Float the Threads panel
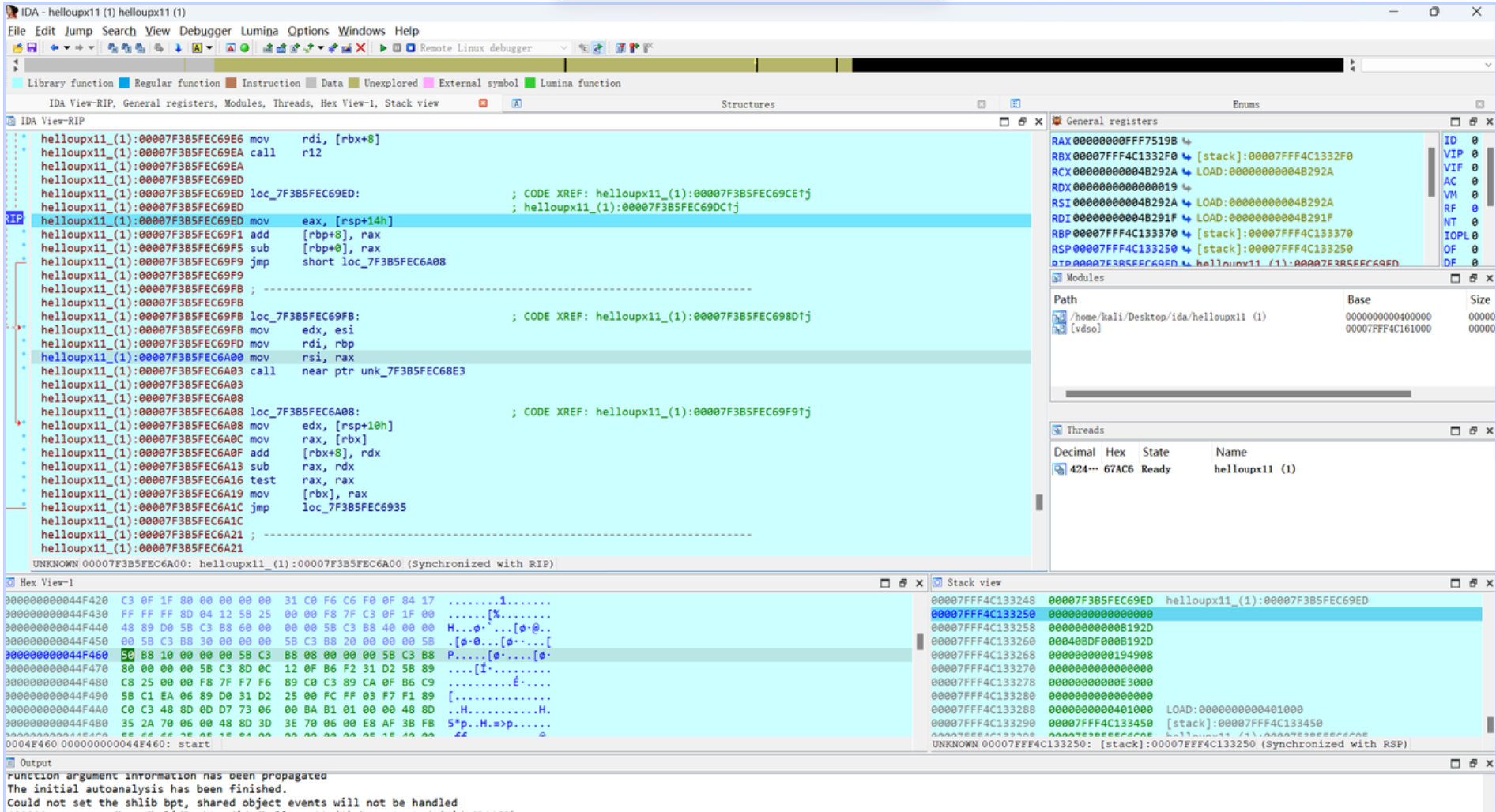This screenshot has height=812, width=1496. click(x=1472, y=430)
